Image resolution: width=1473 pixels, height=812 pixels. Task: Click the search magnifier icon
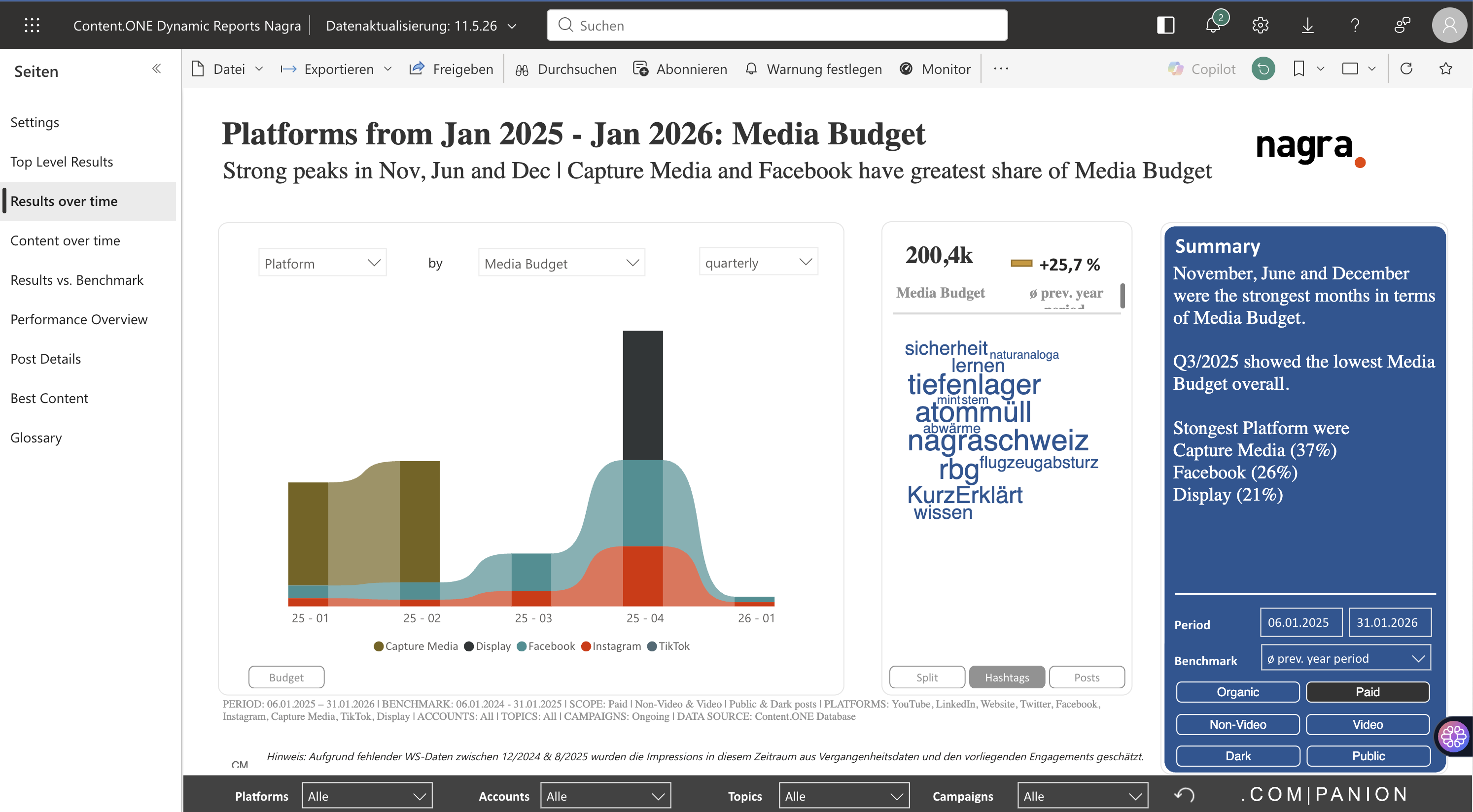pyautogui.click(x=565, y=25)
